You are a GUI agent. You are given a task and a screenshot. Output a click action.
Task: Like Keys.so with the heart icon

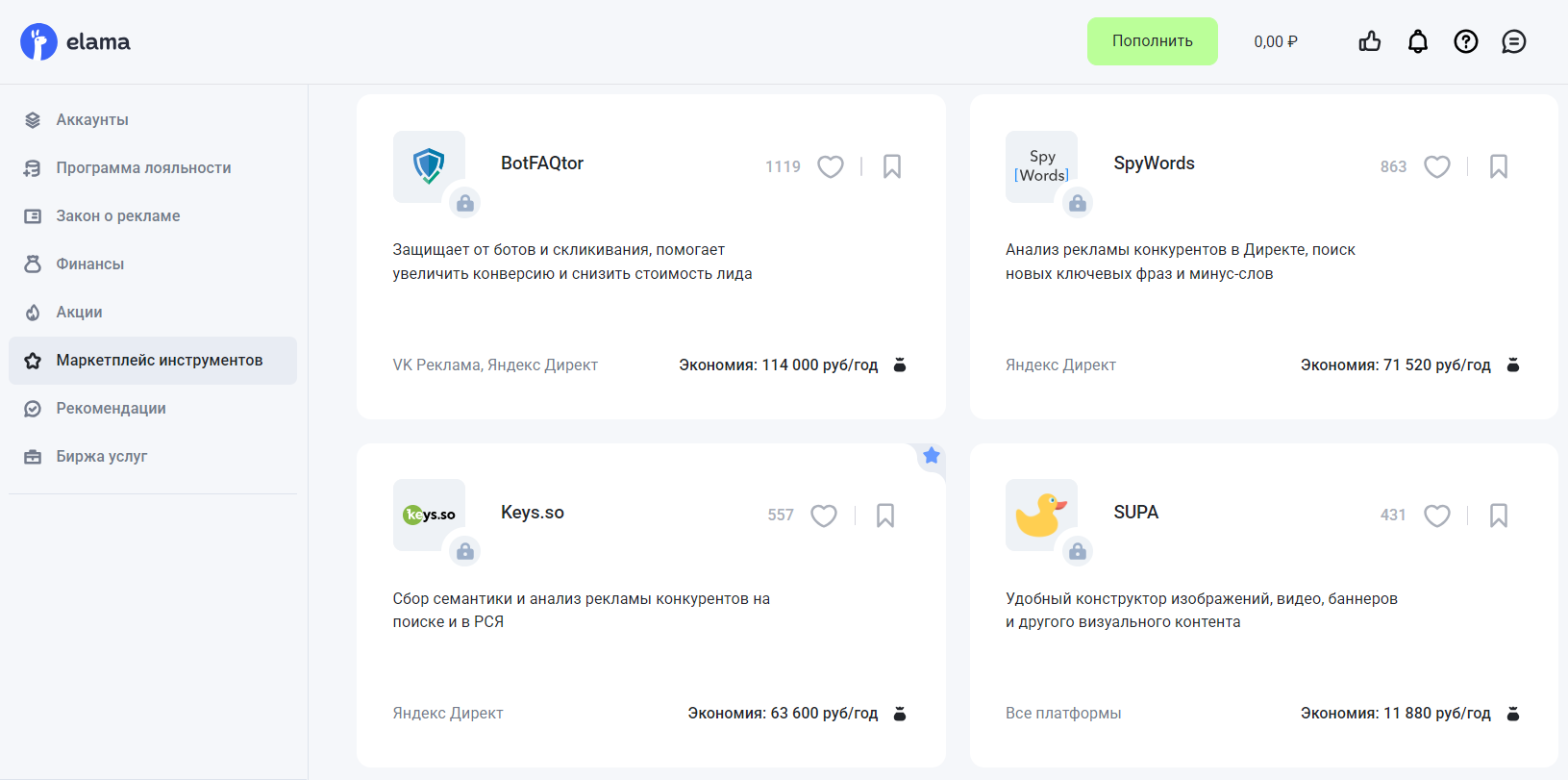(x=824, y=516)
